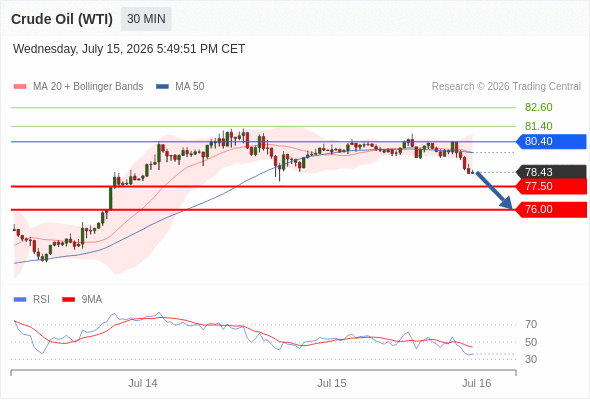The image size is (590, 400).
Task: Click the RSI 70 level label
Action: point(531,324)
